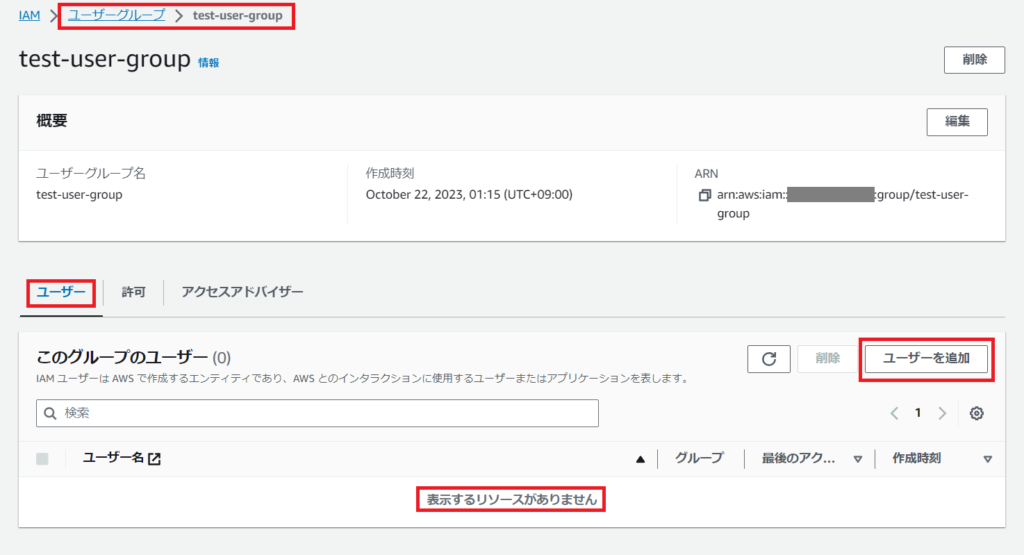Sort by the 最後のアク... column arrow

click(x=857, y=459)
